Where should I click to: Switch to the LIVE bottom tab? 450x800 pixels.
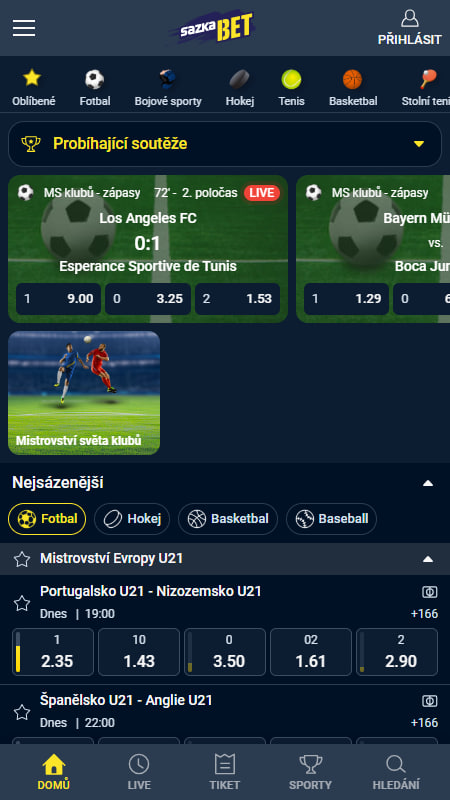click(x=139, y=772)
